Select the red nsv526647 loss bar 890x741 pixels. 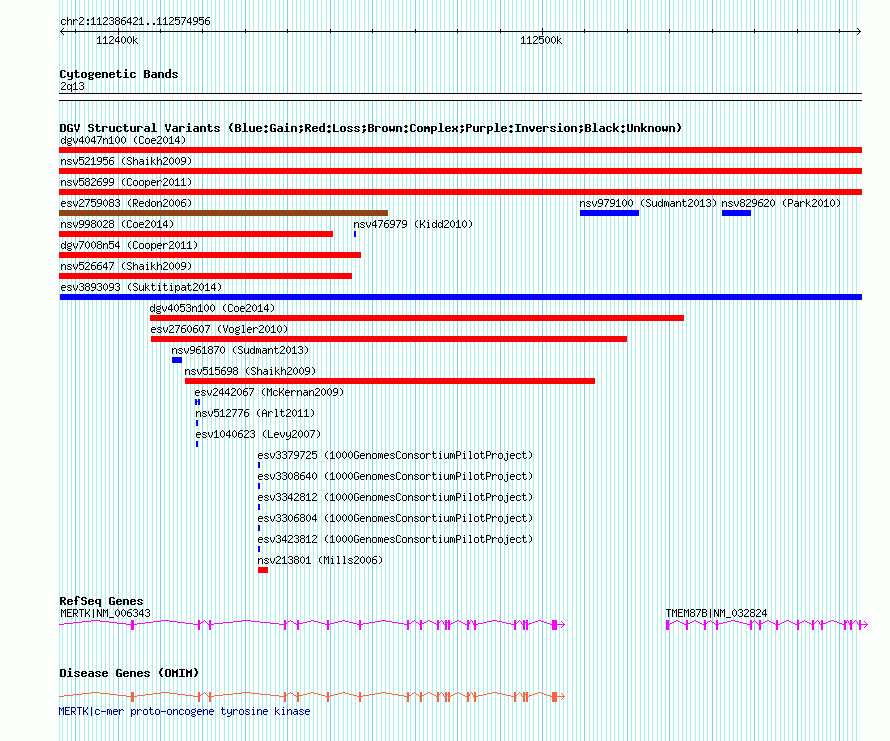pyautogui.click(x=205, y=276)
